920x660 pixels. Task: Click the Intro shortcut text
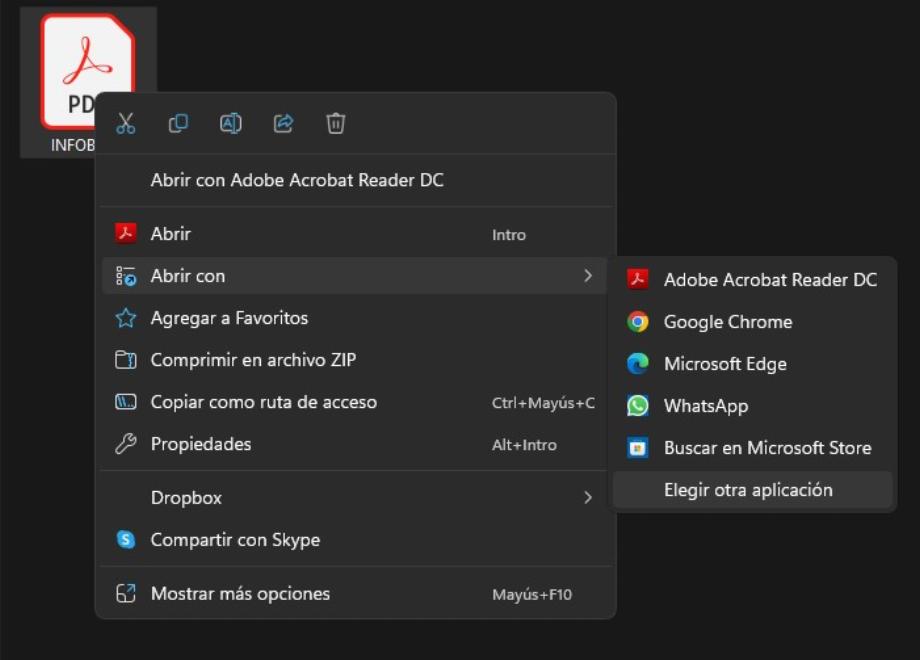coord(509,235)
